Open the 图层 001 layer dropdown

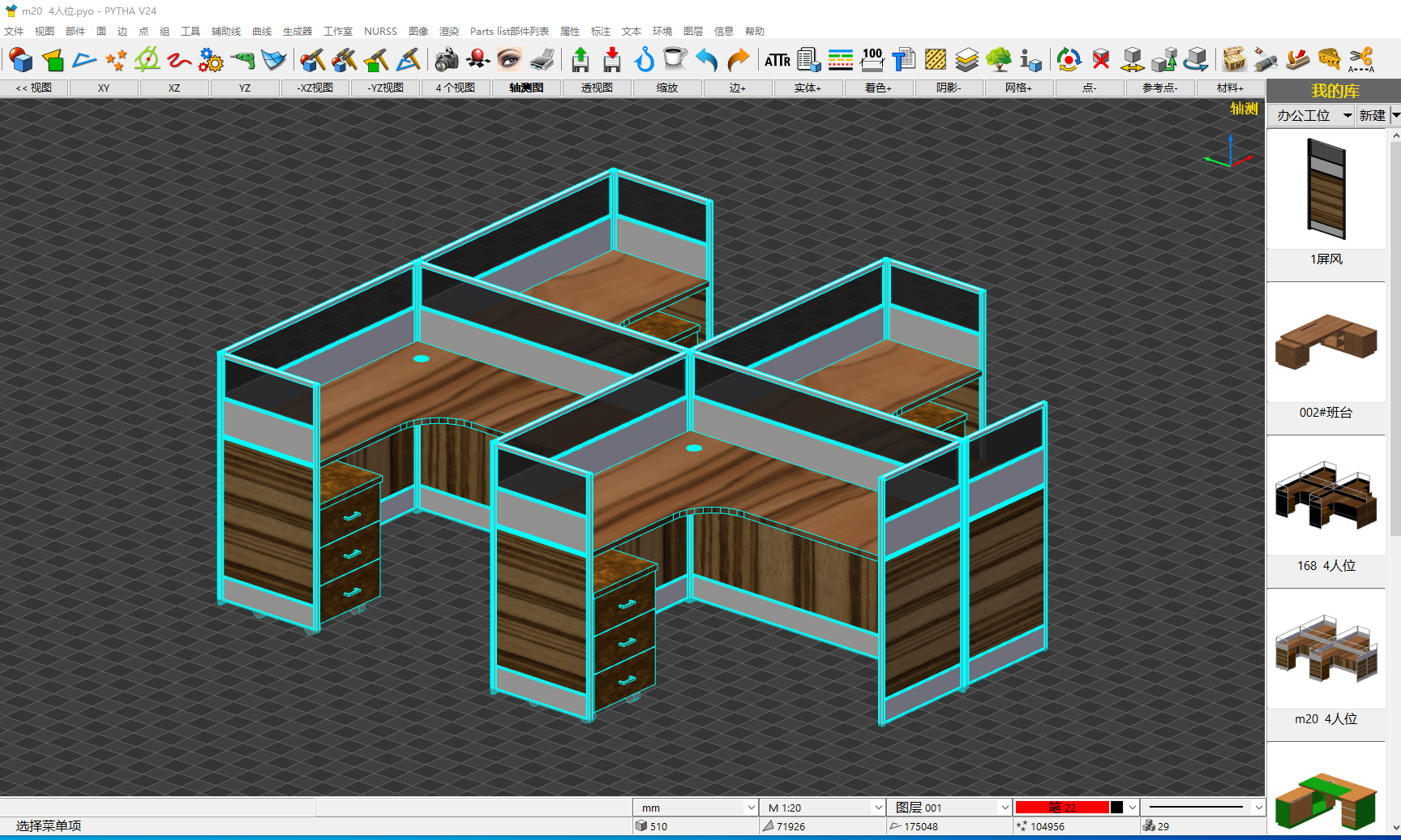click(950, 808)
